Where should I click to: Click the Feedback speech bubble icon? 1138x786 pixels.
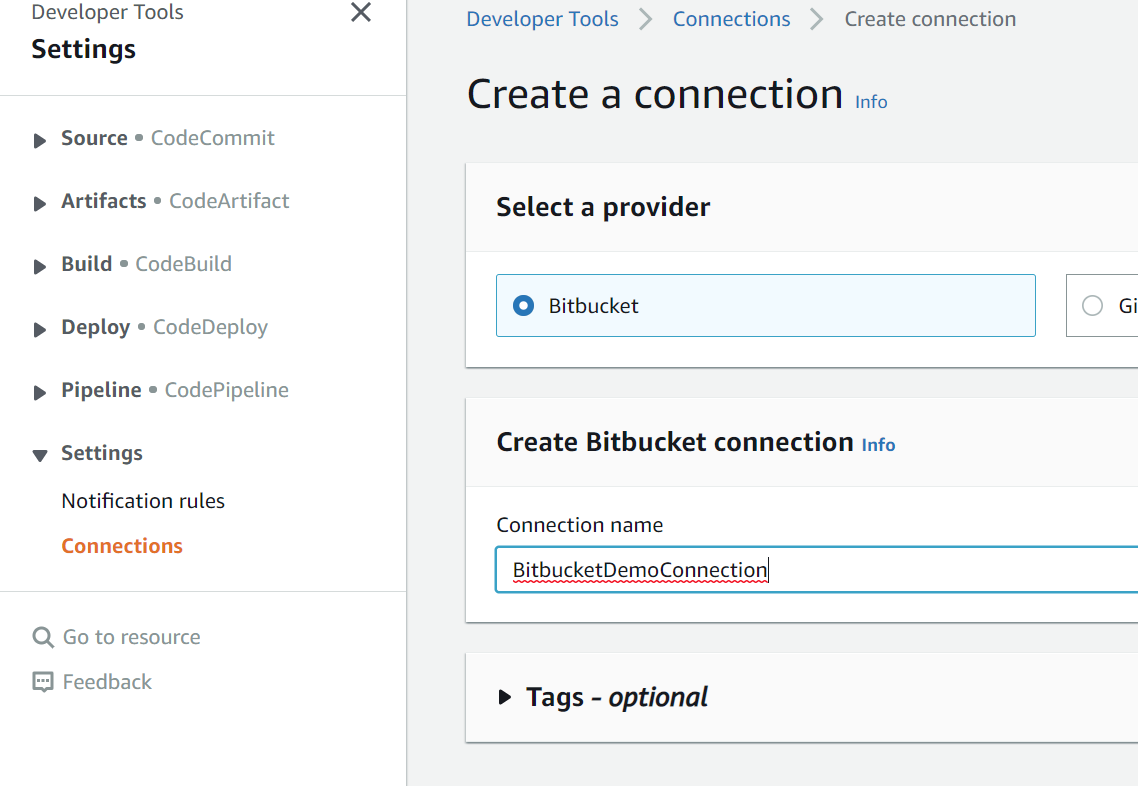point(43,682)
